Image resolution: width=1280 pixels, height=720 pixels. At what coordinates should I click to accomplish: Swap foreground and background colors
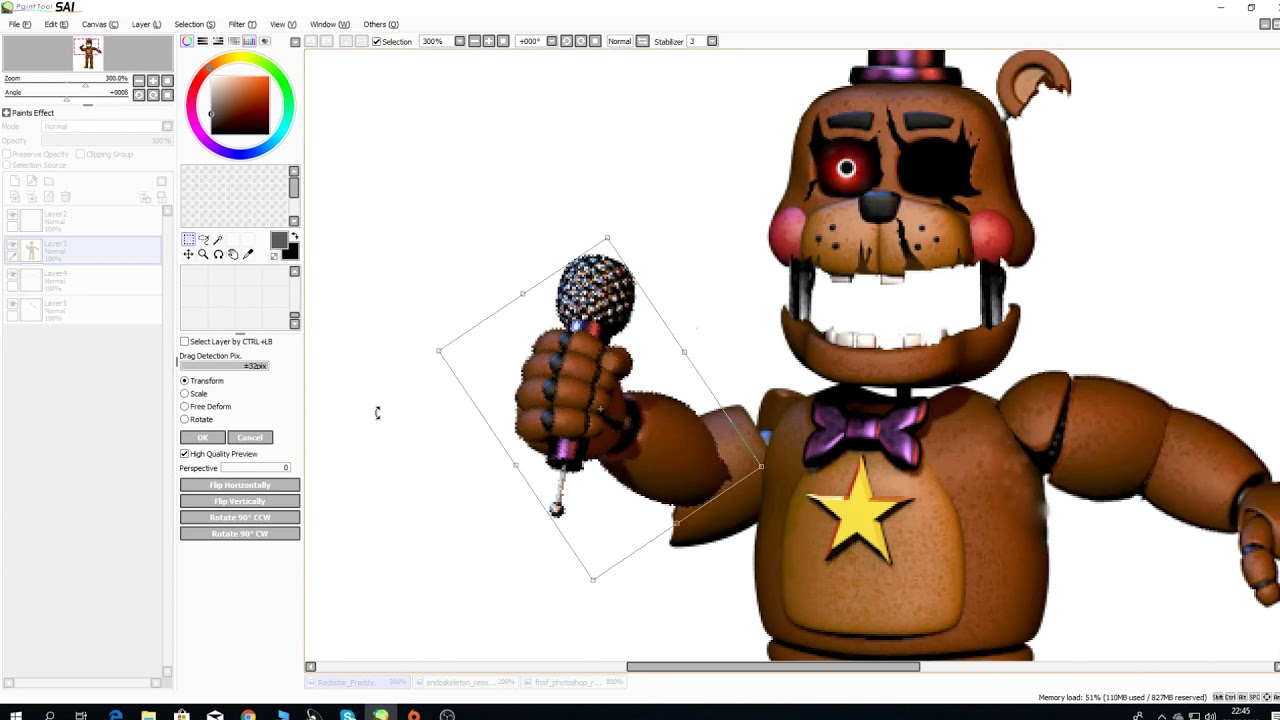pyautogui.click(x=294, y=236)
